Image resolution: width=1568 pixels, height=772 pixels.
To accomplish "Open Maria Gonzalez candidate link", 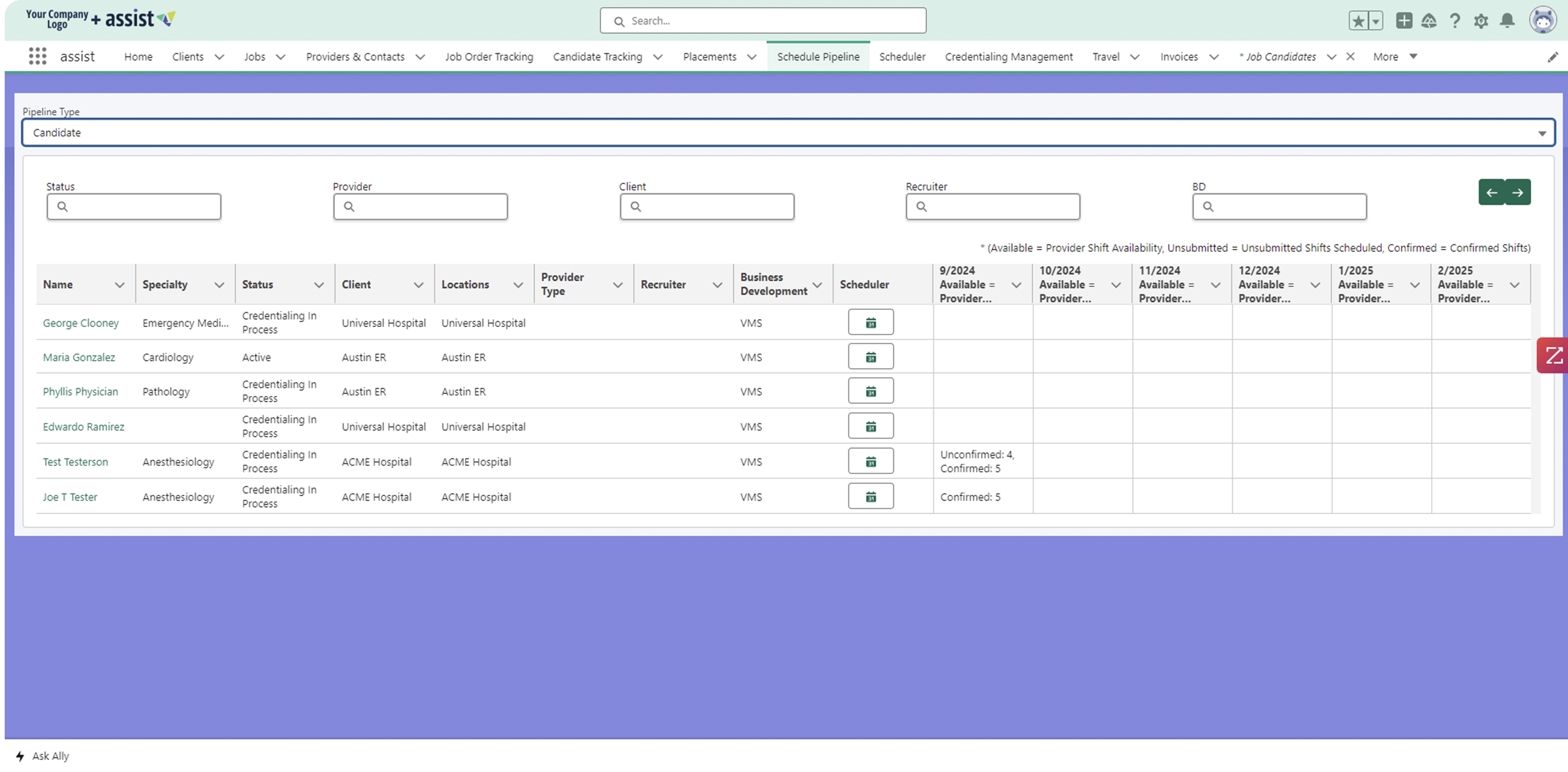I will pyautogui.click(x=79, y=357).
